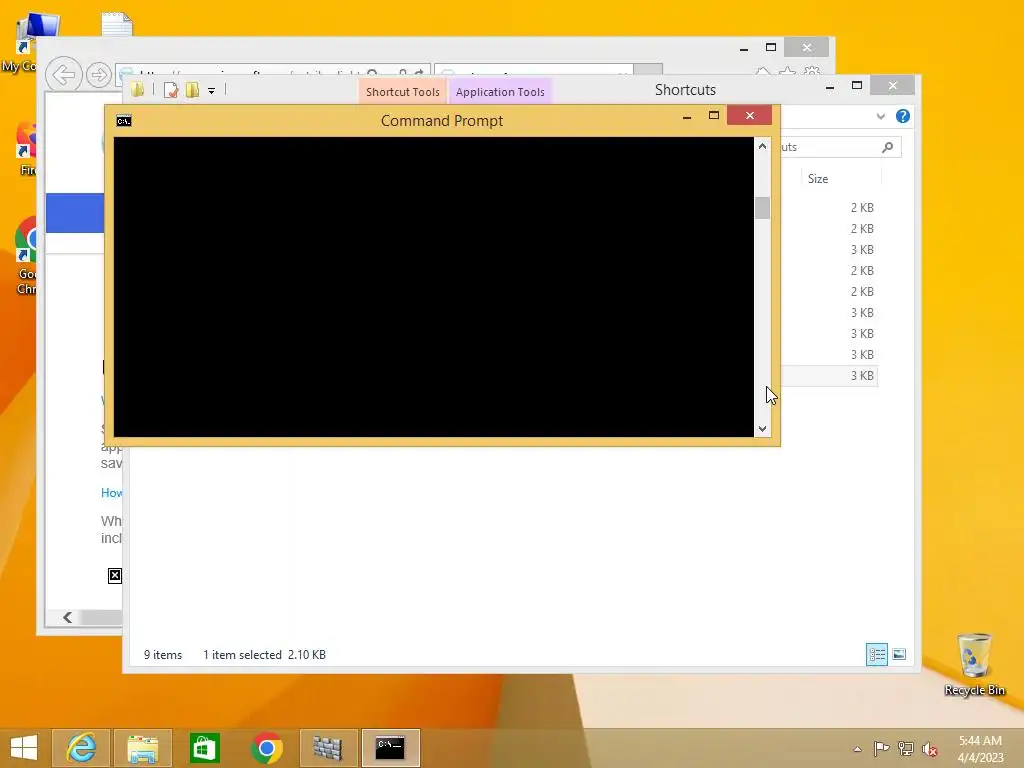Go back in Internet Explorer
The width and height of the screenshot is (1024, 768).
click(64, 74)
